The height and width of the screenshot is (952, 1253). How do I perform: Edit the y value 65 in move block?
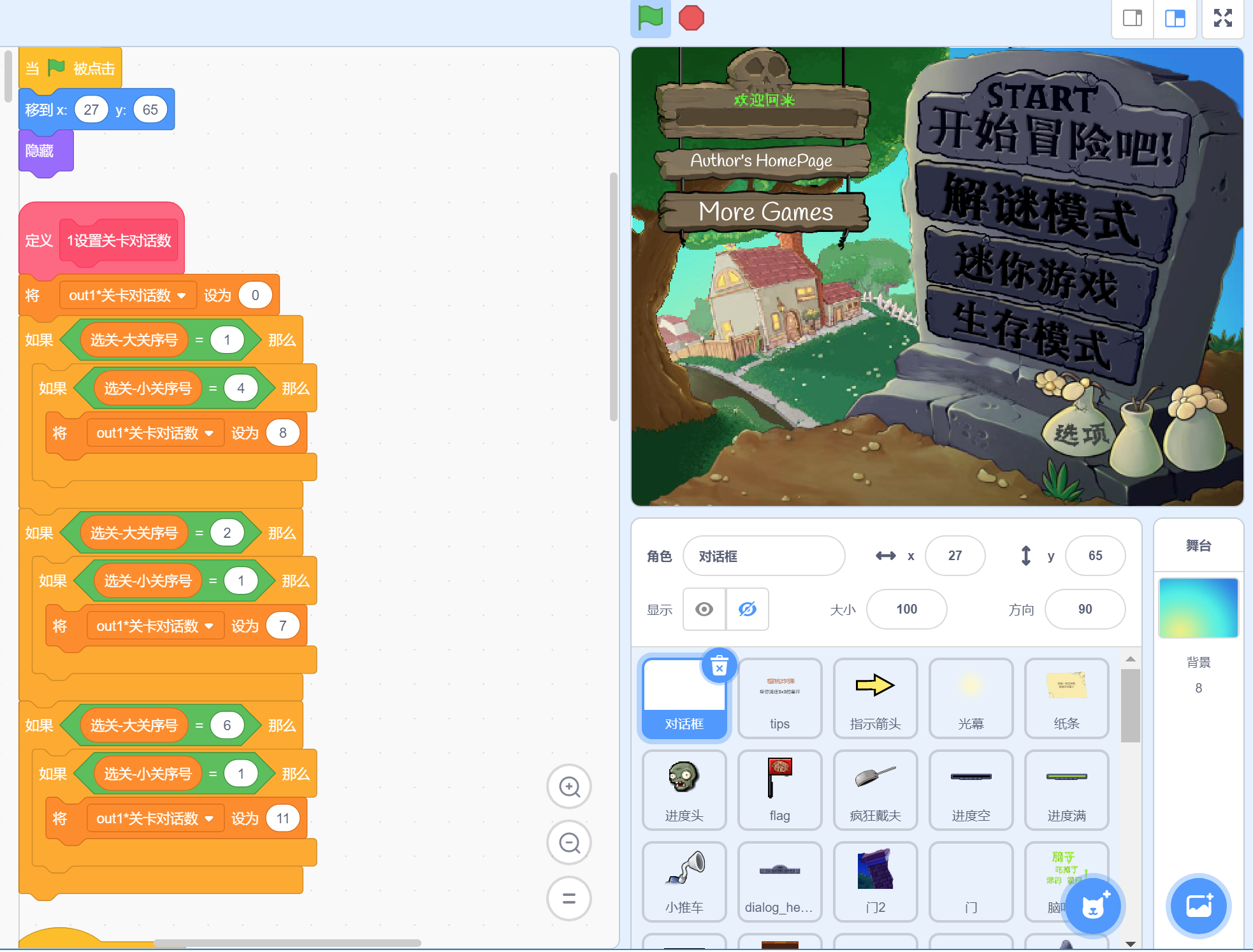pos(150,110)
